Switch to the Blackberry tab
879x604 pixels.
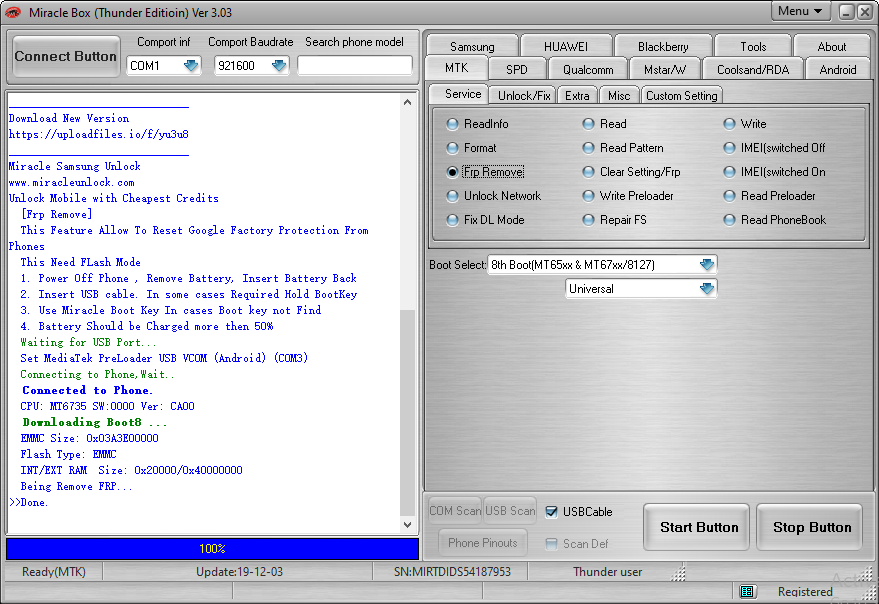coord(663,47)
